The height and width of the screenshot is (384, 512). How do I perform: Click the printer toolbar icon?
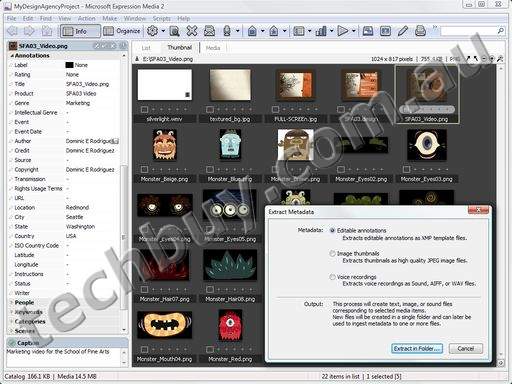(x=420, y=31)
